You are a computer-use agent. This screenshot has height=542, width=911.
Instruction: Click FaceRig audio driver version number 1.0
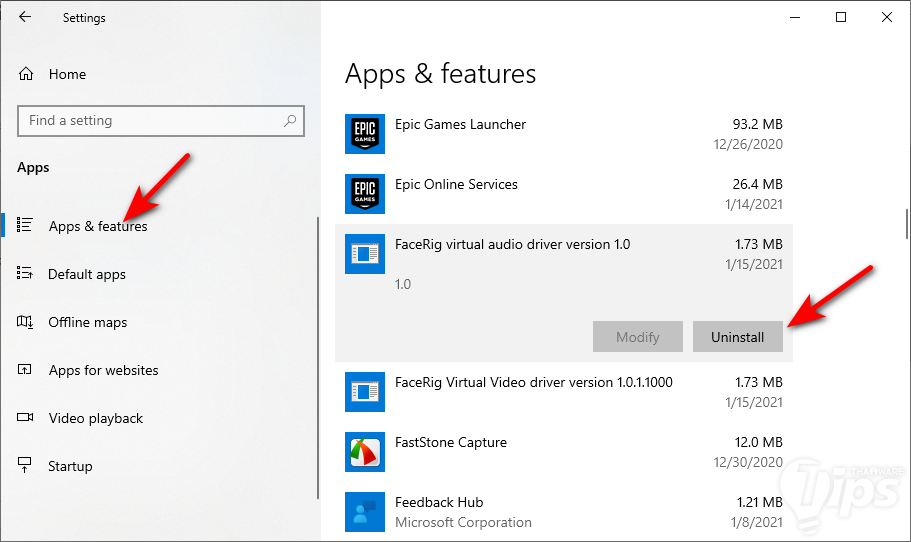pyautogui.click(x=403, y=284)
